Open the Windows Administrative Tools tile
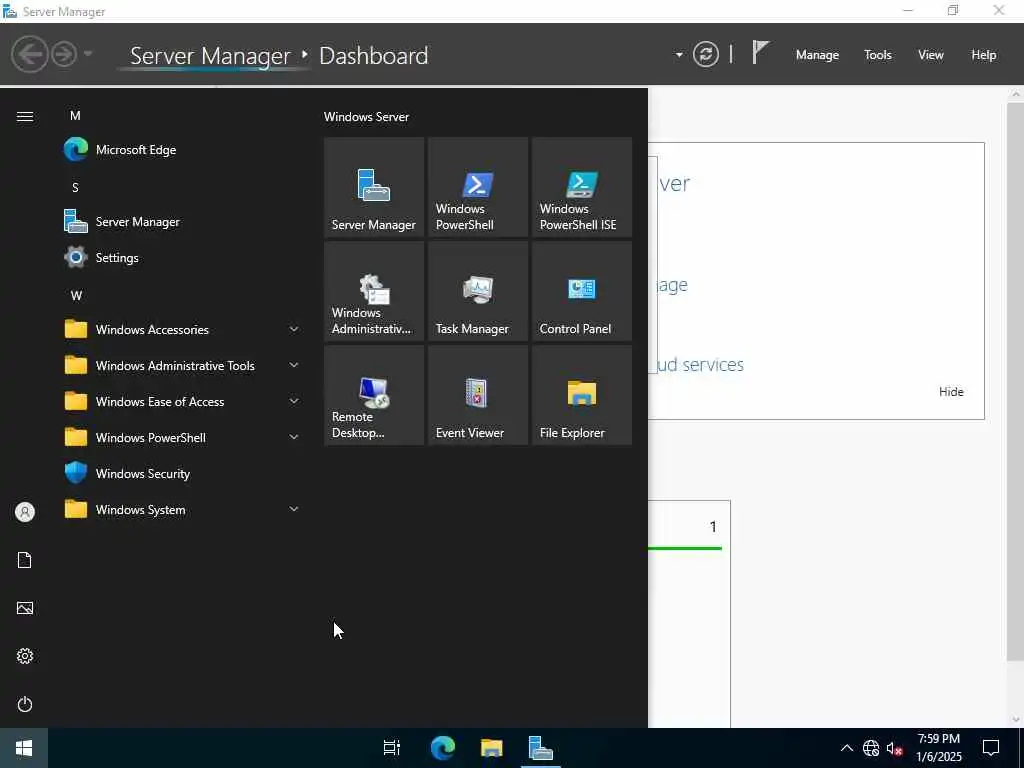This screenshot has height=768, width=1024. pyautogui.click(x=374, y=291)
